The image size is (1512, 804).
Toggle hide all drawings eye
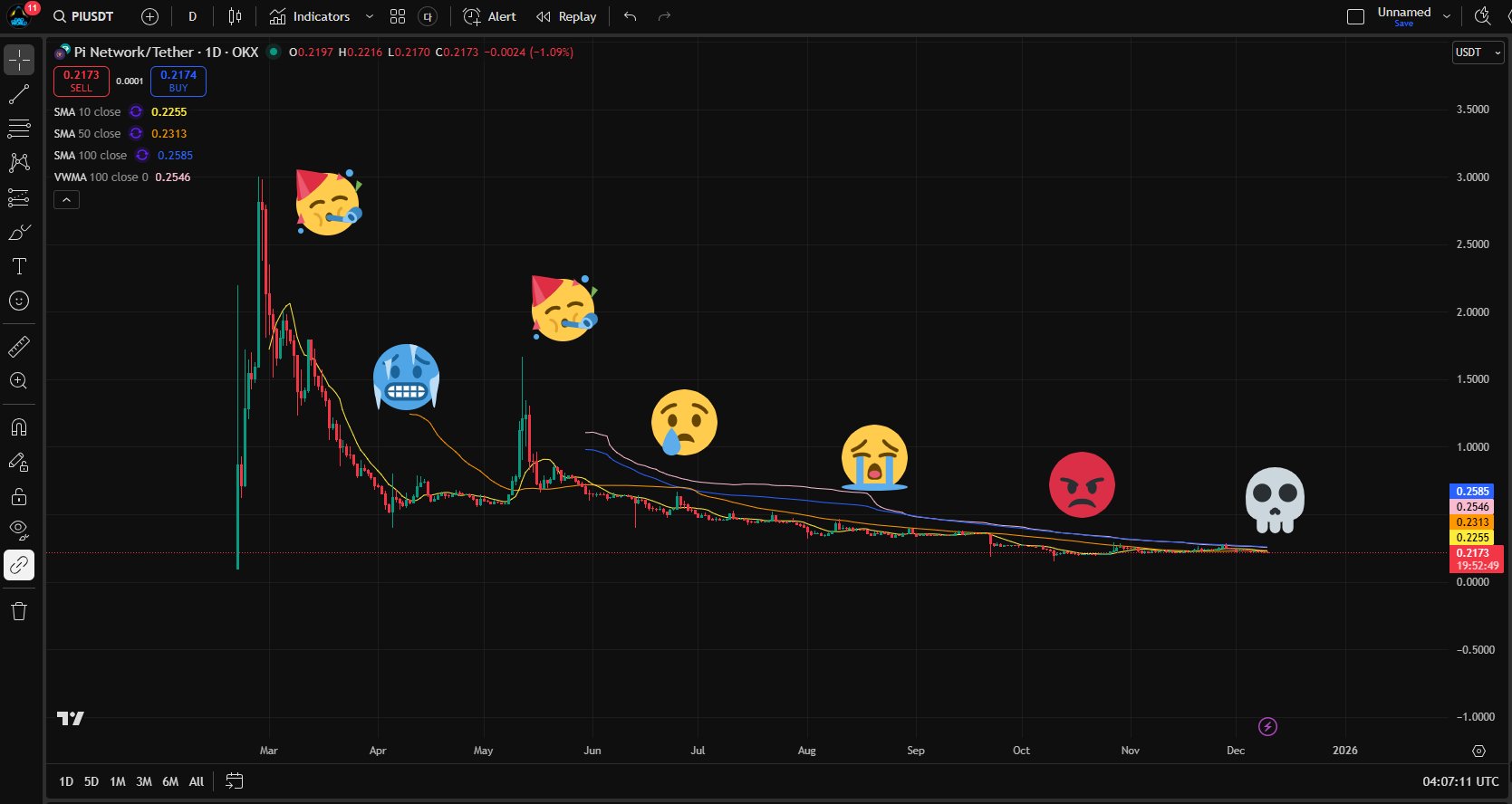pos(19,531)
